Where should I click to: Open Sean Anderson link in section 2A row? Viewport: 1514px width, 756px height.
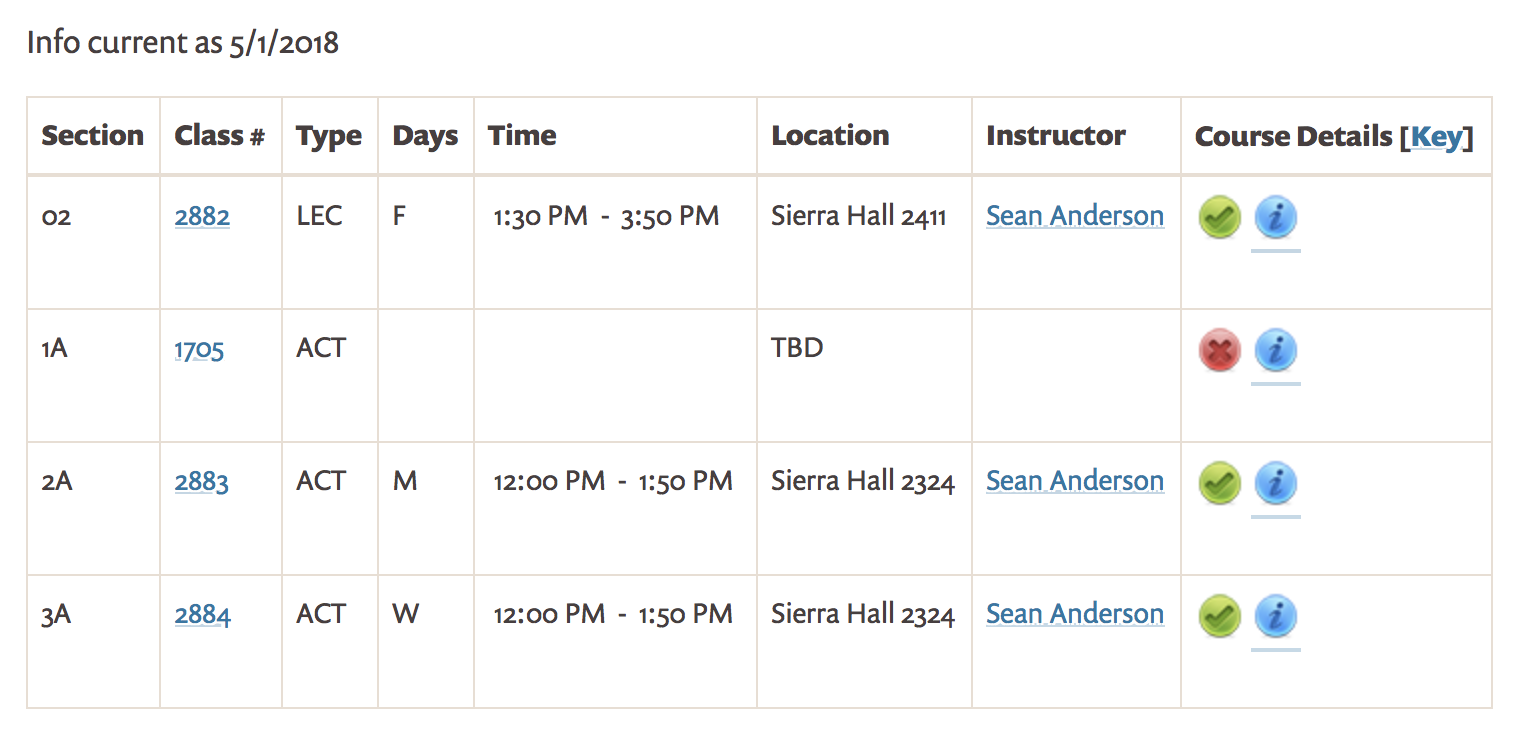(x=1075, y=481)
